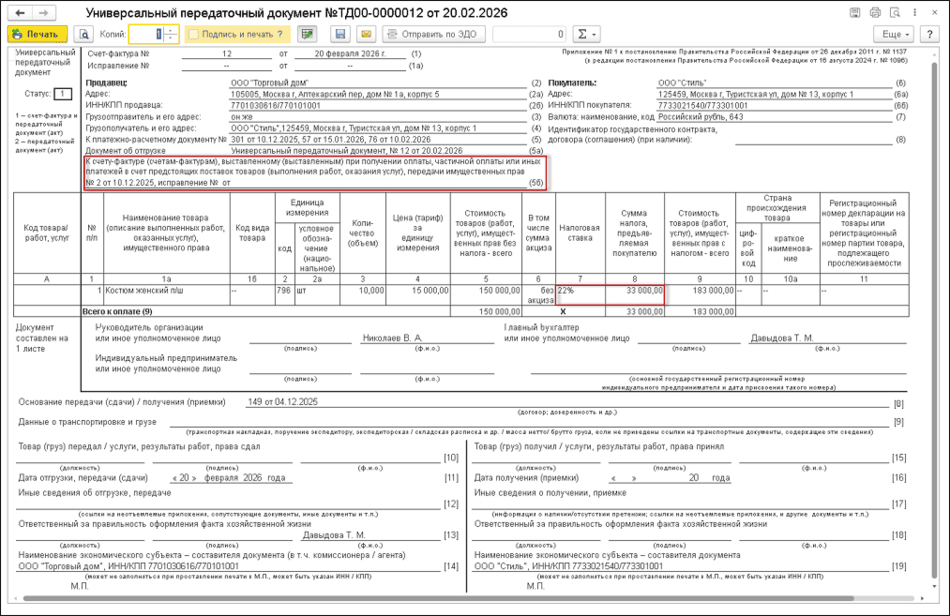Save document with toolbar diskette icon
This screenshot has width=950, height=616.
coord(341,34)
